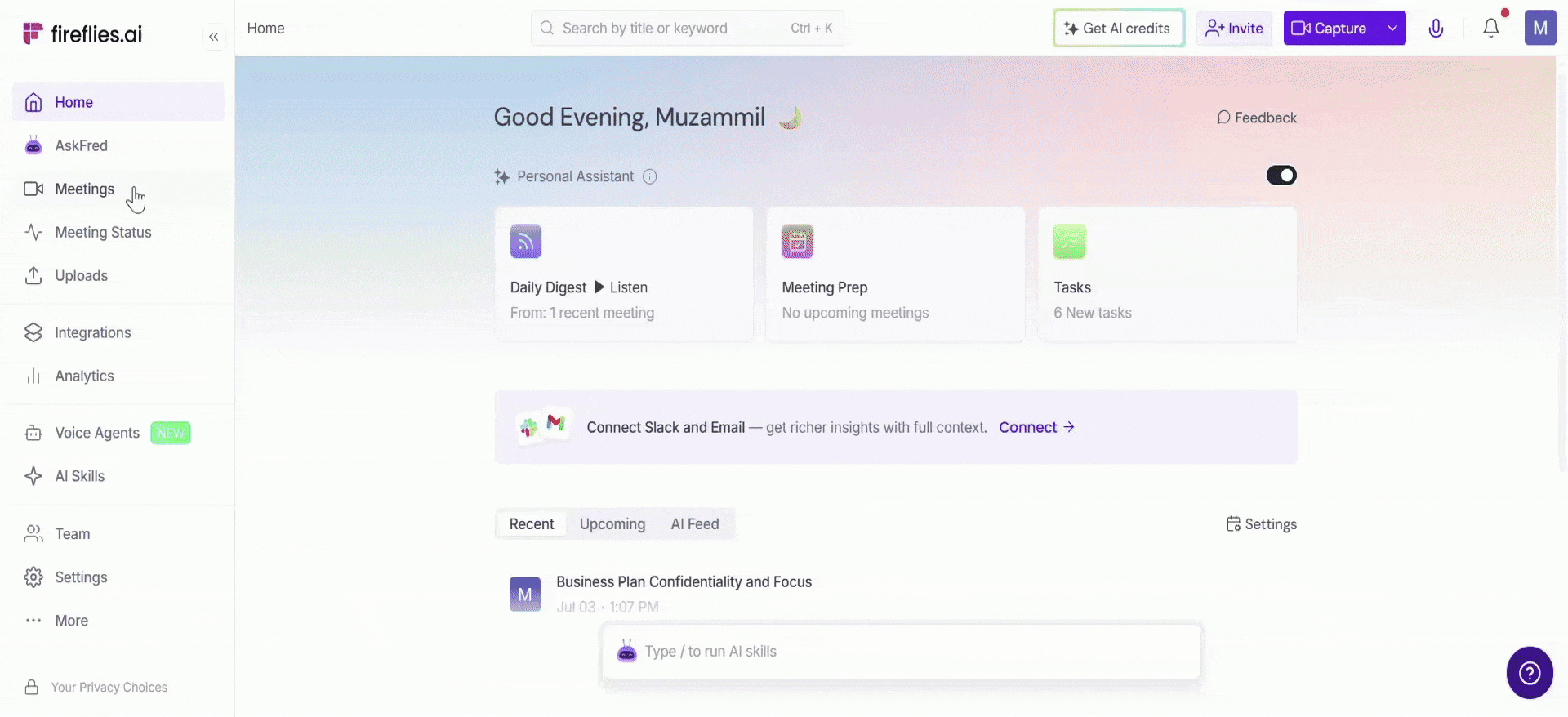This screenshot has width=1568, height=717.
Task: Open Business Plan Confidentiality and Focus meeting
Action: coord(684,582)
